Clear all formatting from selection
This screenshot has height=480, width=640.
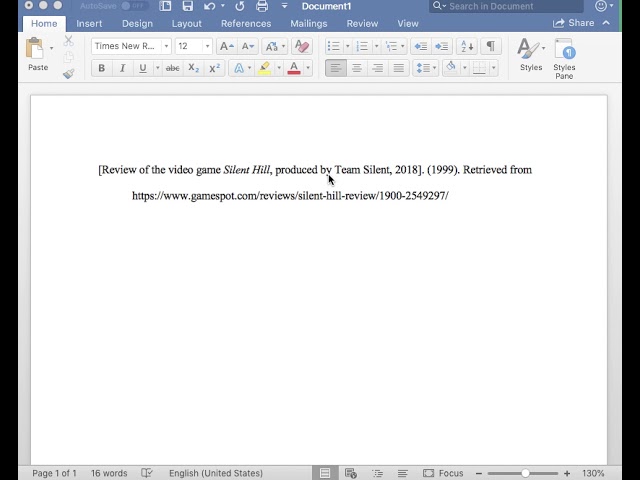302,46
